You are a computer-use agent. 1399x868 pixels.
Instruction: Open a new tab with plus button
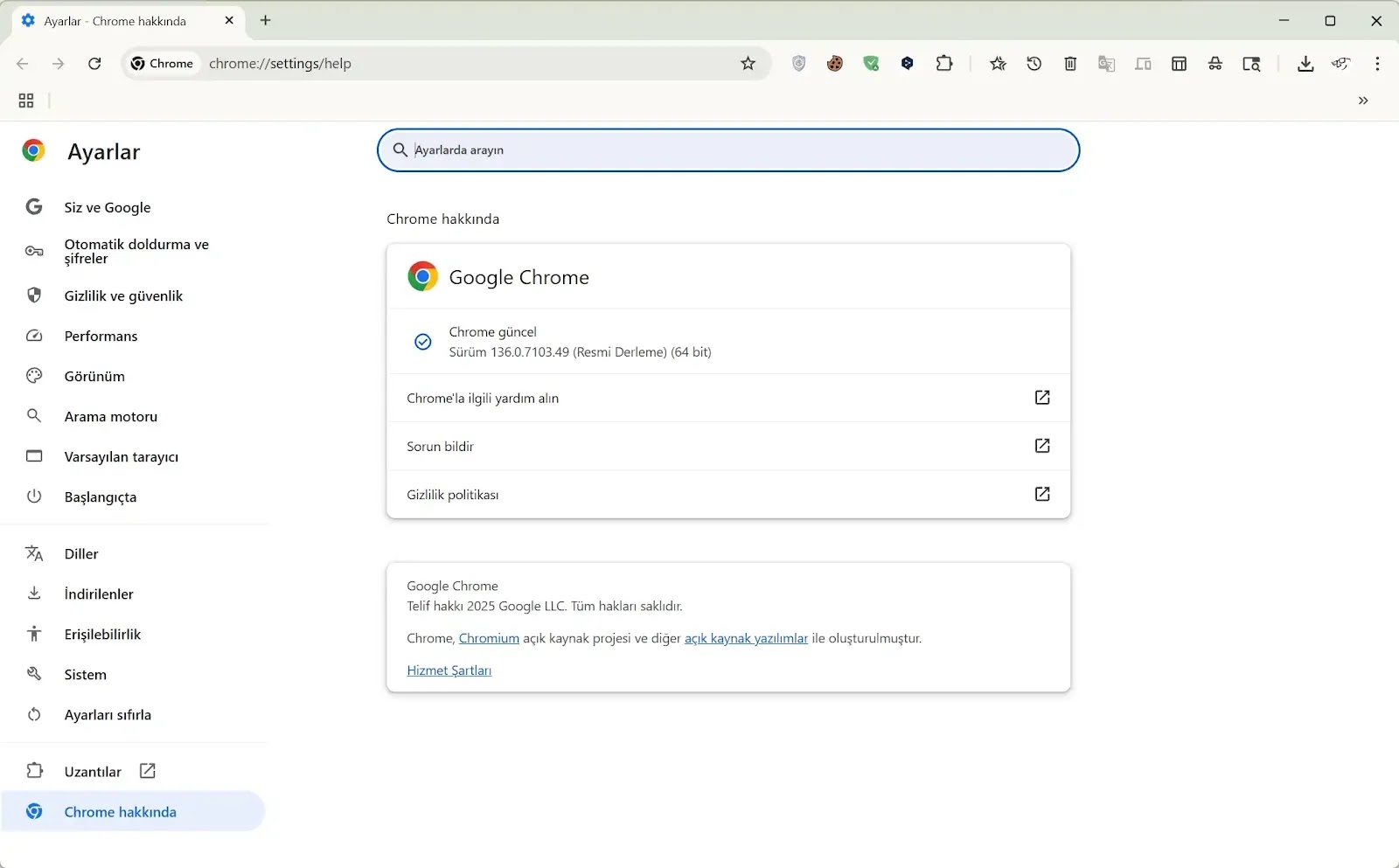coord(266,20)
